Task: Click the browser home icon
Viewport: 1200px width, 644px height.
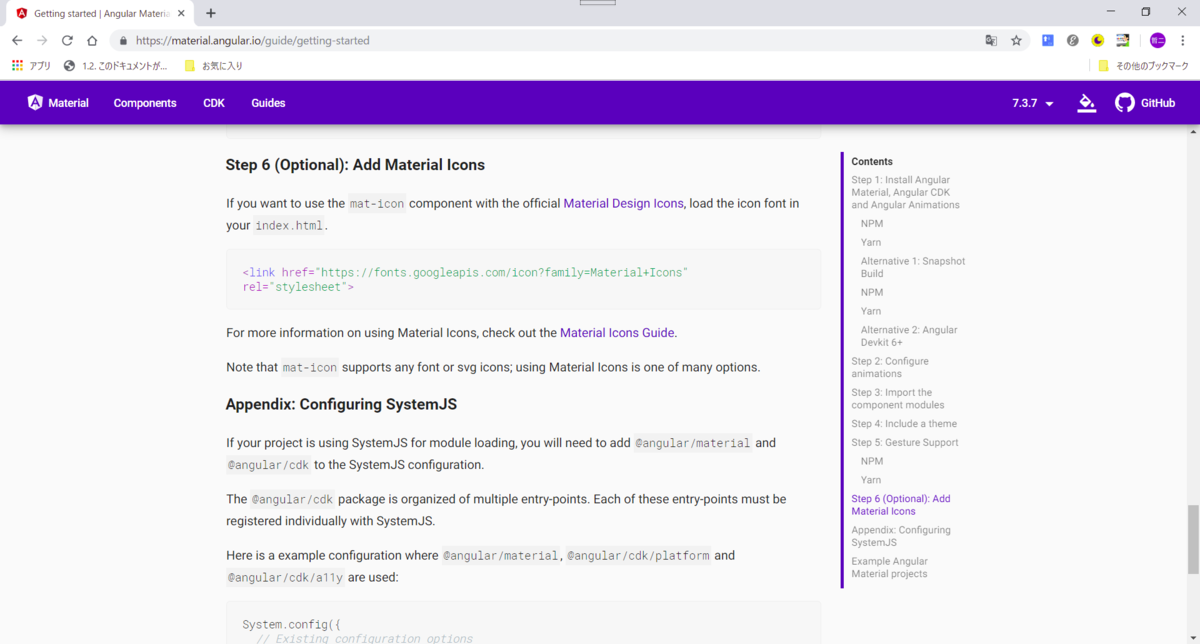Action: [x=92, y=41]
